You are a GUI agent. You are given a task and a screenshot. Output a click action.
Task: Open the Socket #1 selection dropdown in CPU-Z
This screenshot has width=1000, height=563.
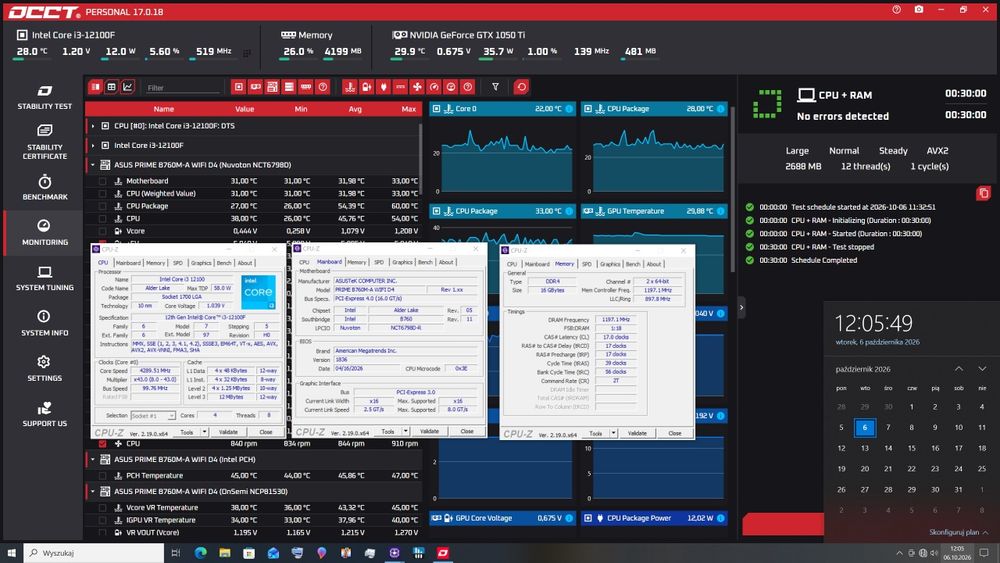[x=152, y=416]
